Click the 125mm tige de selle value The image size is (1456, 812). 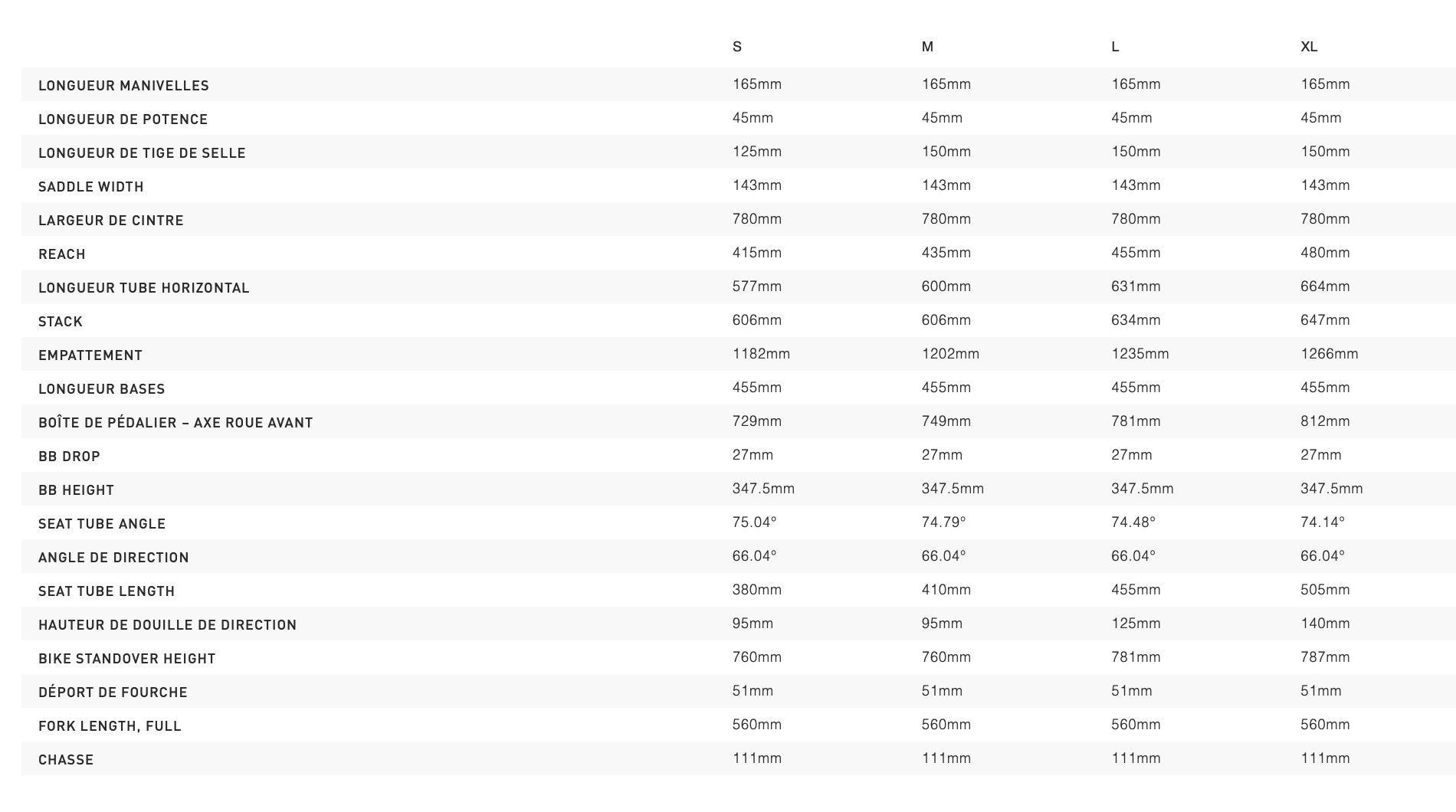click(x=757, y=152)
